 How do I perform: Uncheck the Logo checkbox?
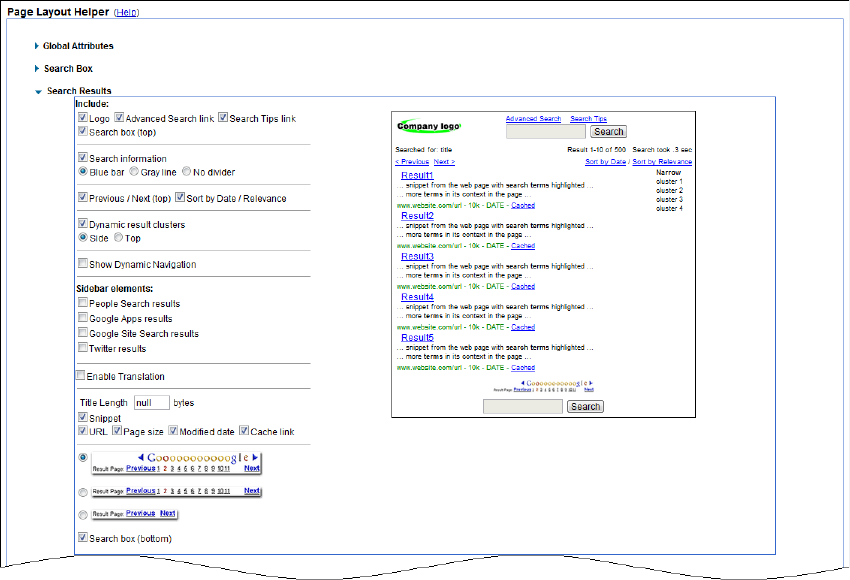point(83,119)
